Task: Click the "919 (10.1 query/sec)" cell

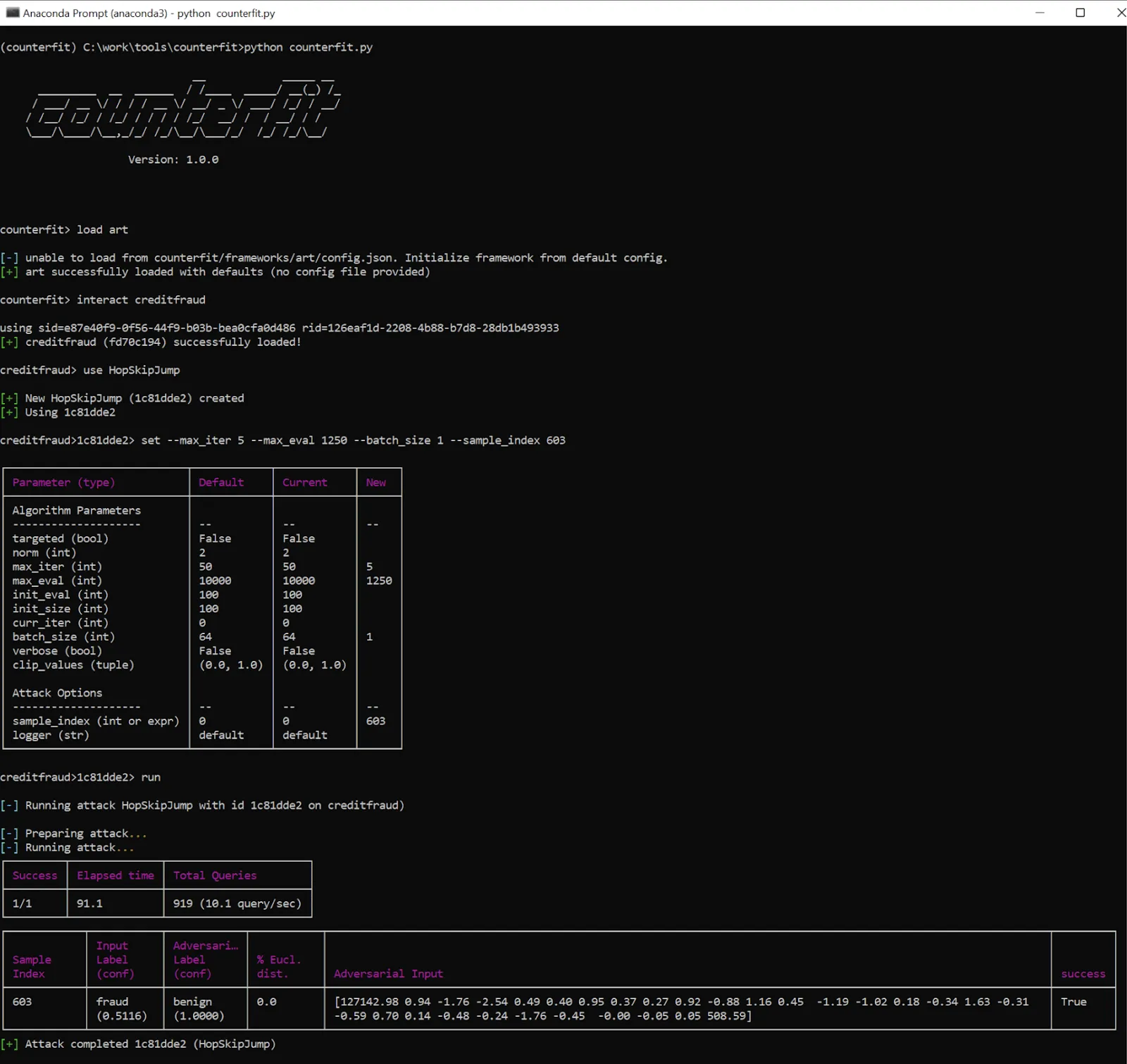Action: click(237, 904)
